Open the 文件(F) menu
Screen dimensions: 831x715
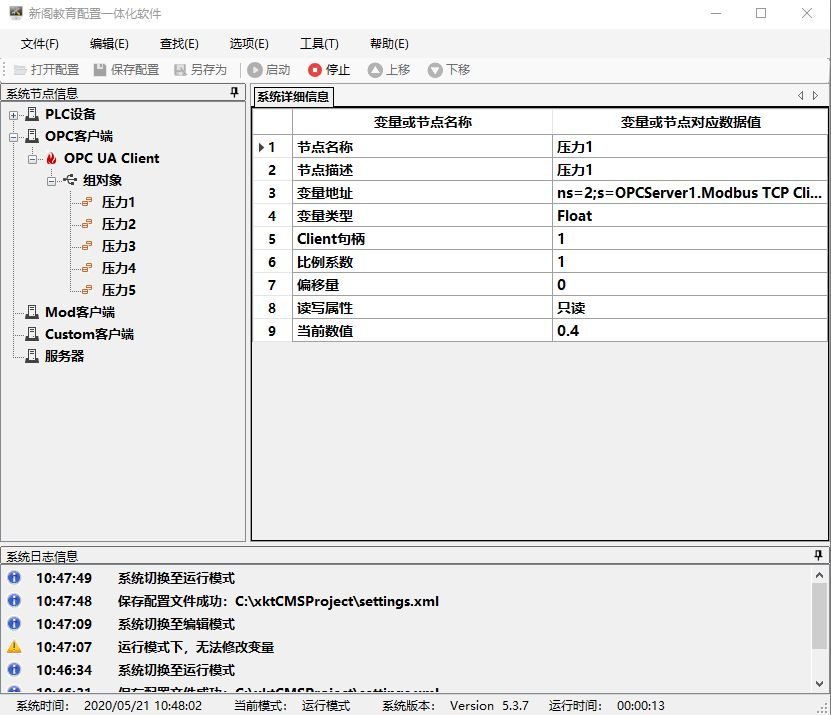40,44
